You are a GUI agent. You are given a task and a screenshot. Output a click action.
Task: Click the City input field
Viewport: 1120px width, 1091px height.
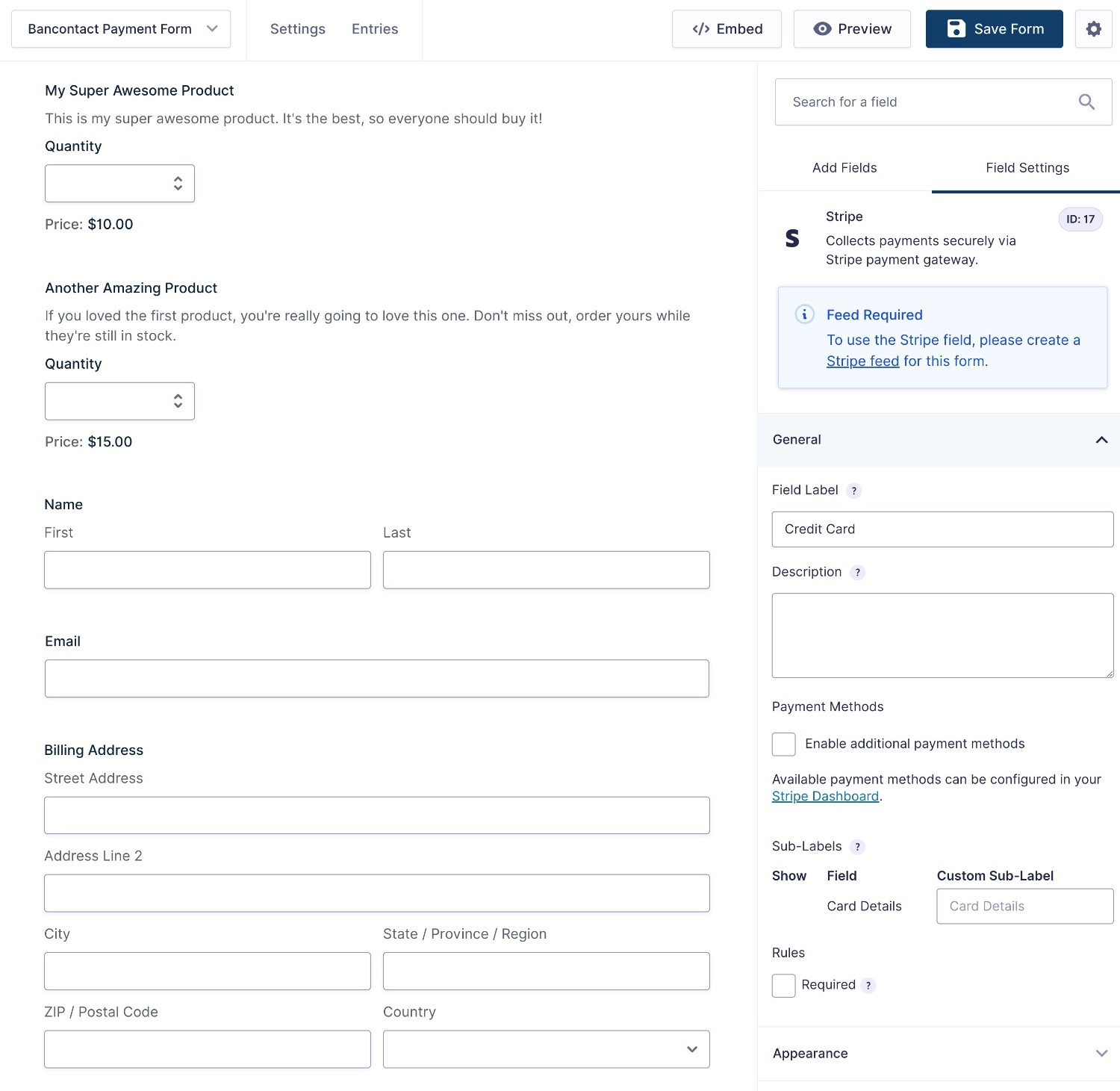208,972
